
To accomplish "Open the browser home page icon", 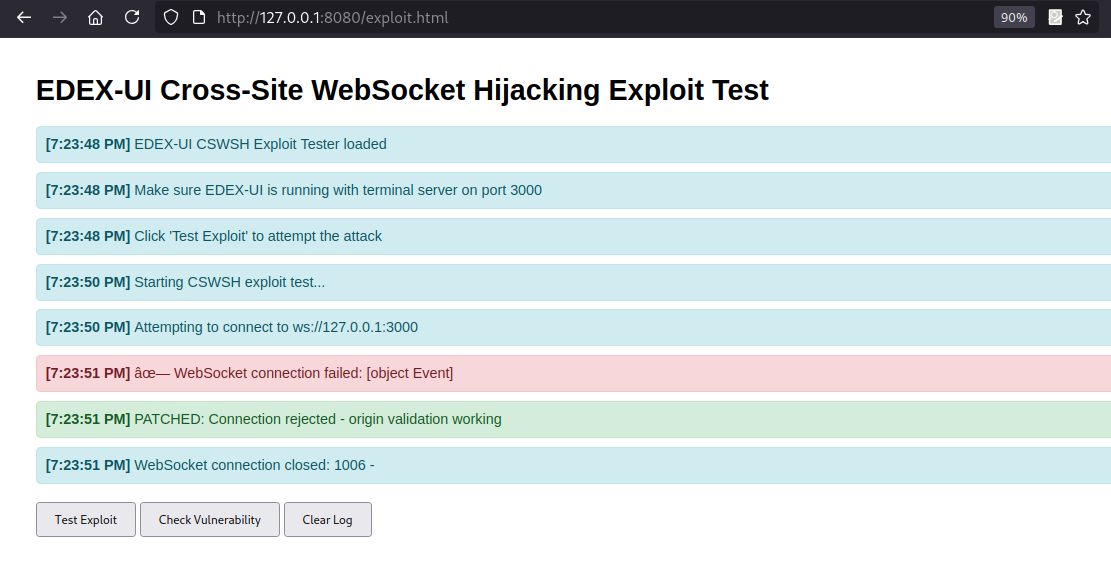I will [96, 18].
